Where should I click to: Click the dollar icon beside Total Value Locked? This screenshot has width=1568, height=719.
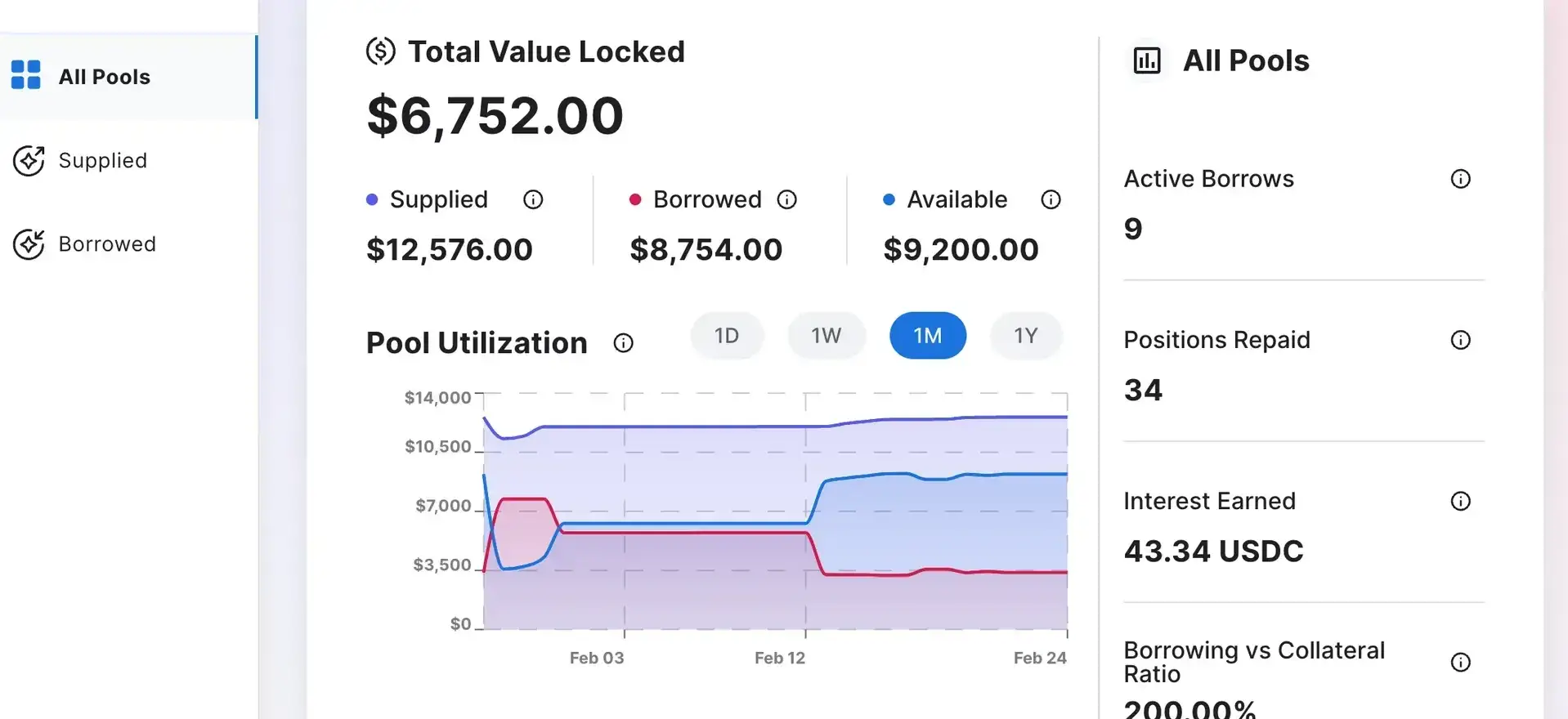point(380,51)
